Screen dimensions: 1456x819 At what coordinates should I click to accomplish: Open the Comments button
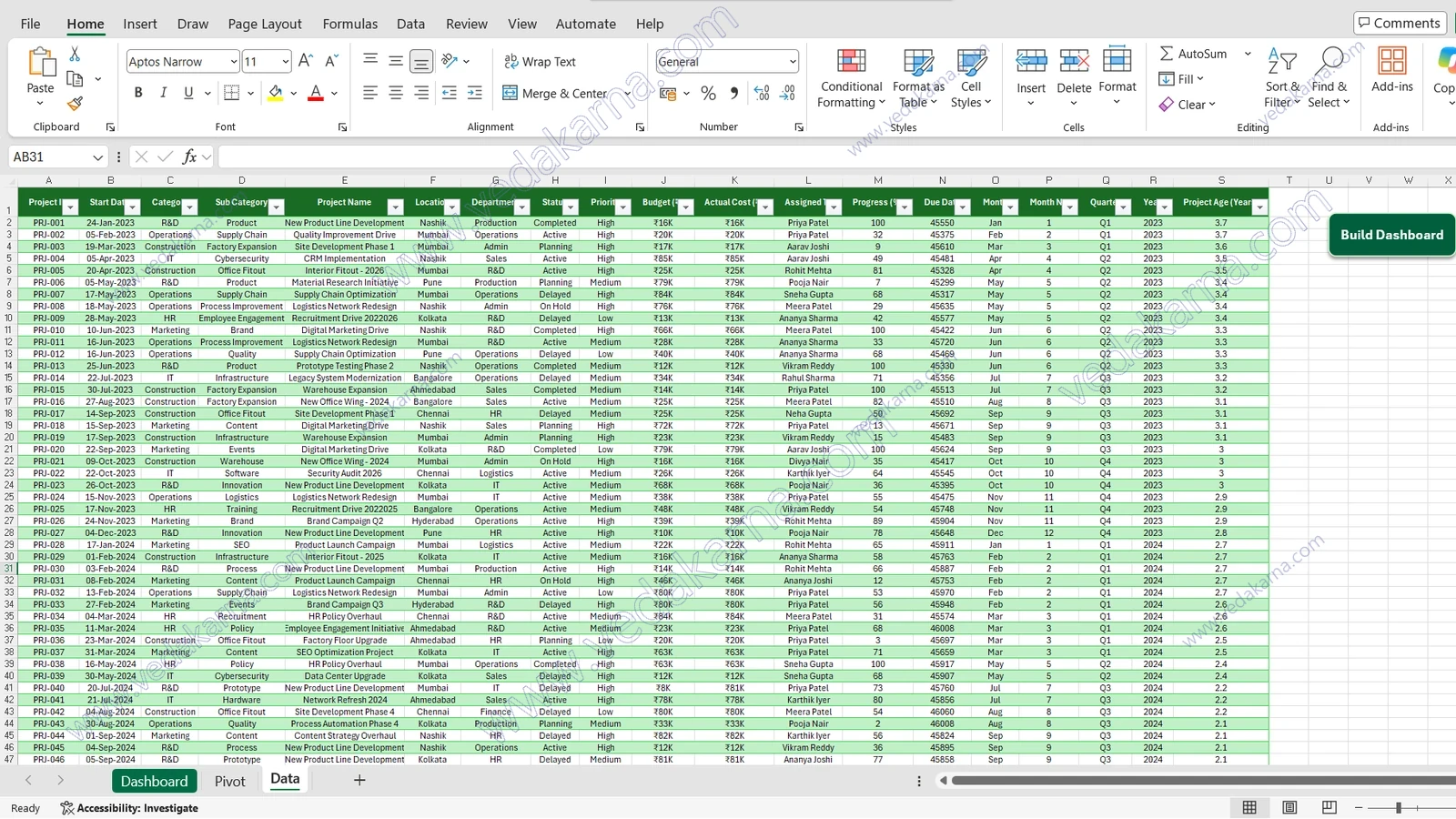[x=1400, y=23]
